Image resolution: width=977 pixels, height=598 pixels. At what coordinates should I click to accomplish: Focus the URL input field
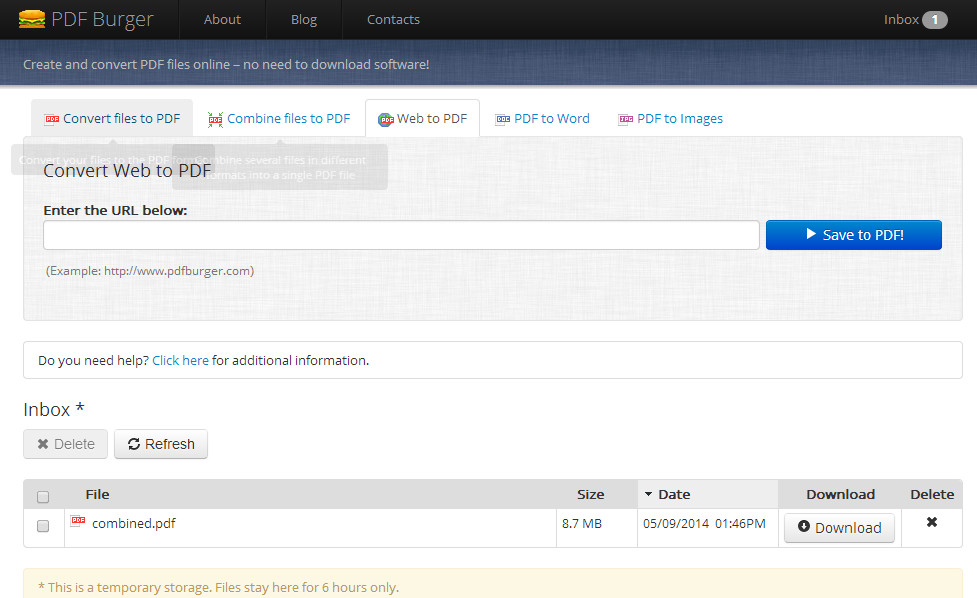(401, 235)
